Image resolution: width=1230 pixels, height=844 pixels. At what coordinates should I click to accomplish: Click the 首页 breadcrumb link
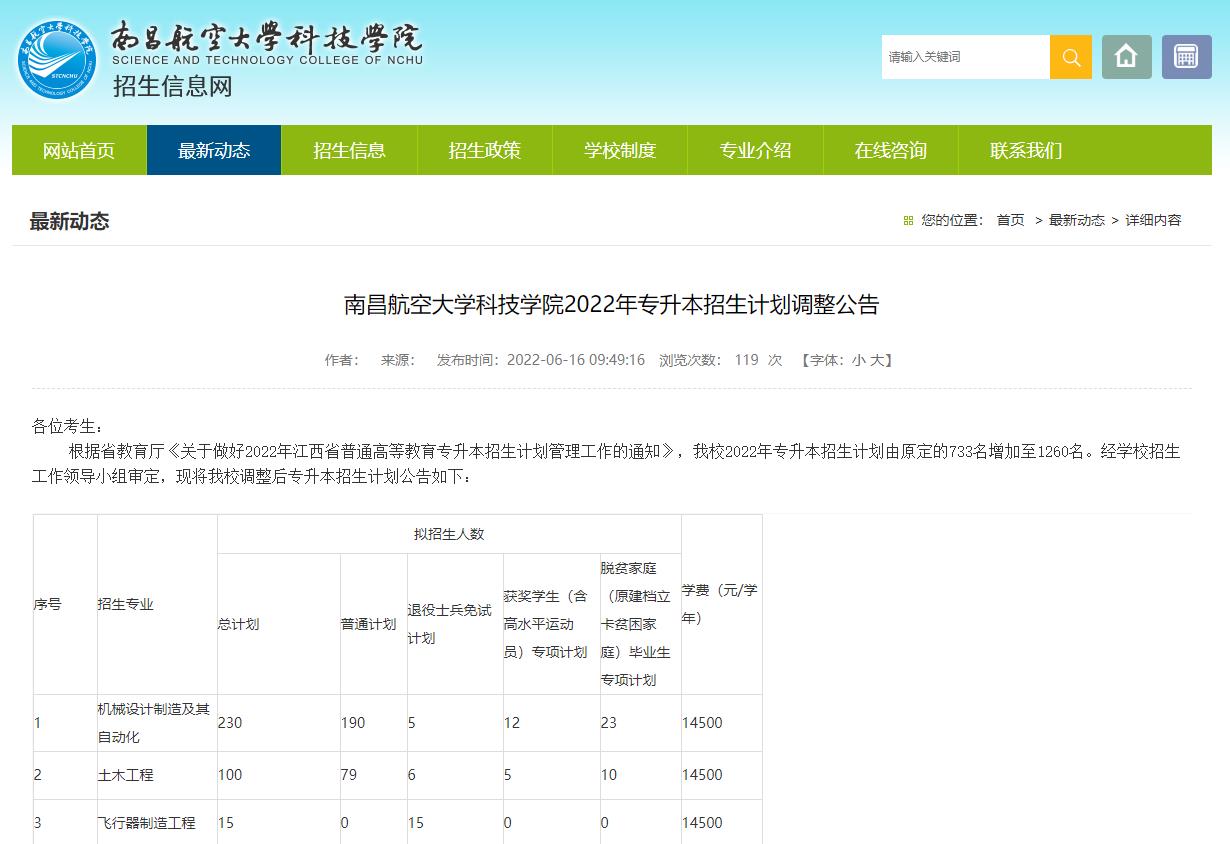coord(1010,220)
